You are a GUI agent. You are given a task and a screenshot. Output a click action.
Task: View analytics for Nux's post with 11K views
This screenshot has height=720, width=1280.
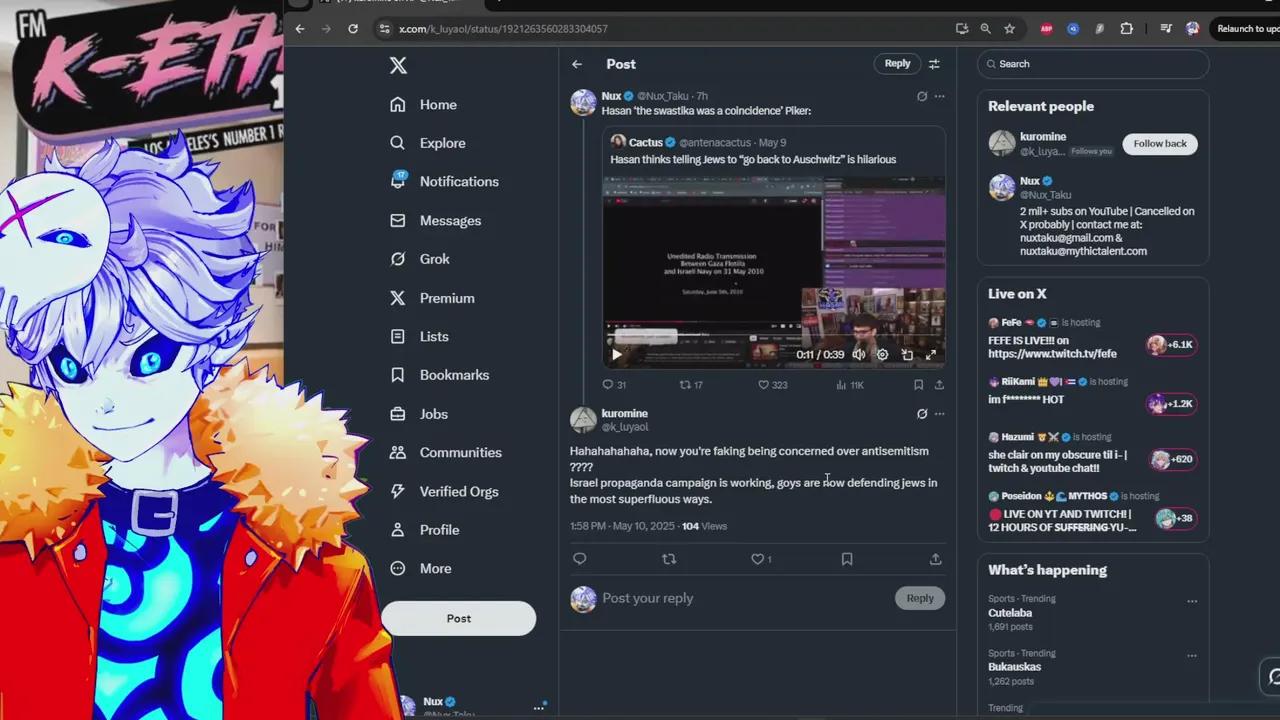[850, 384]
